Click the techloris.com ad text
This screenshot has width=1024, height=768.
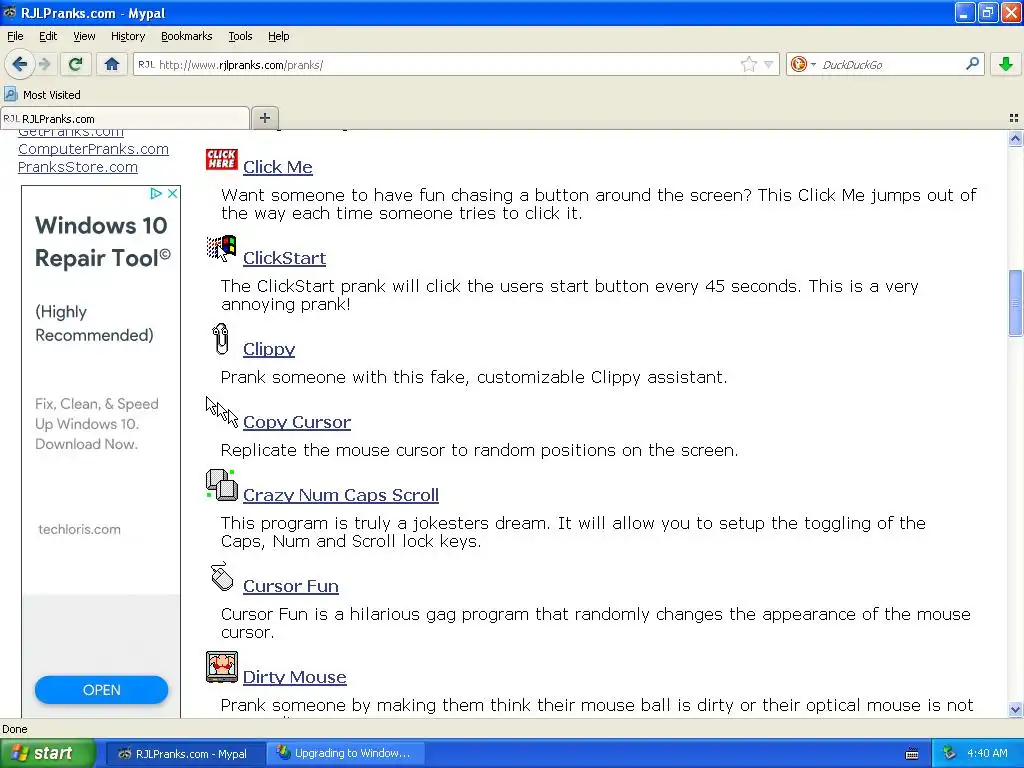click(x=80, y=530)
